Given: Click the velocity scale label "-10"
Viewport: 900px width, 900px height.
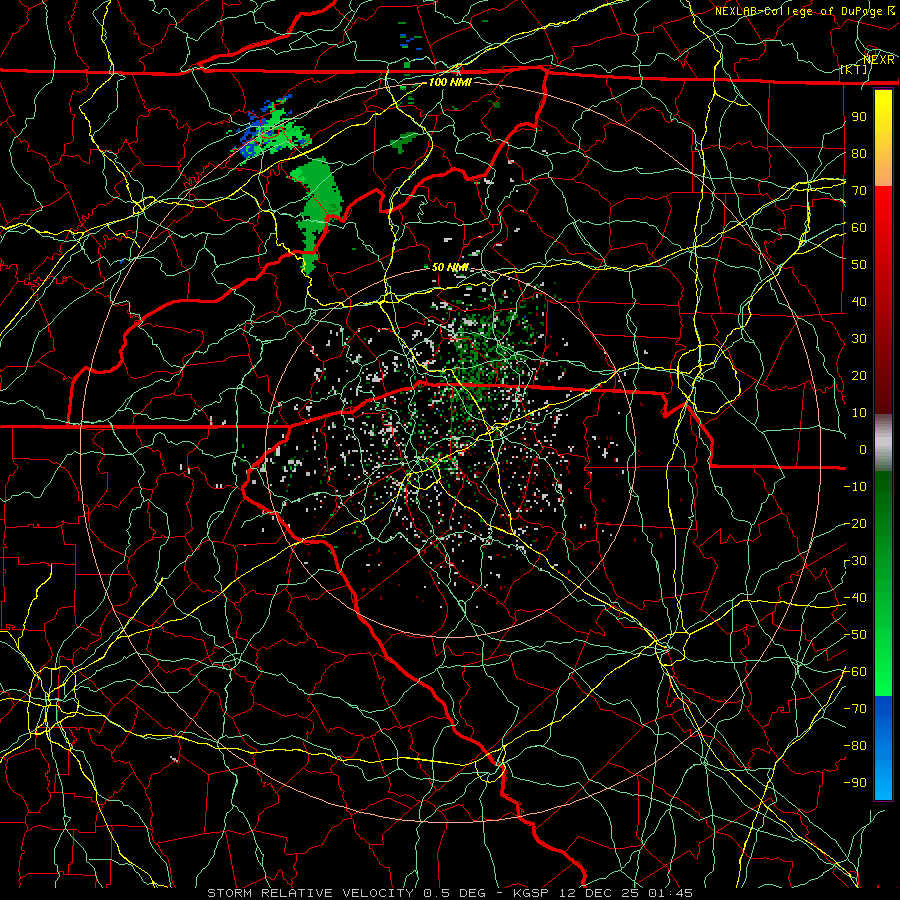Looking at the screenshot, I should [855, 487].
